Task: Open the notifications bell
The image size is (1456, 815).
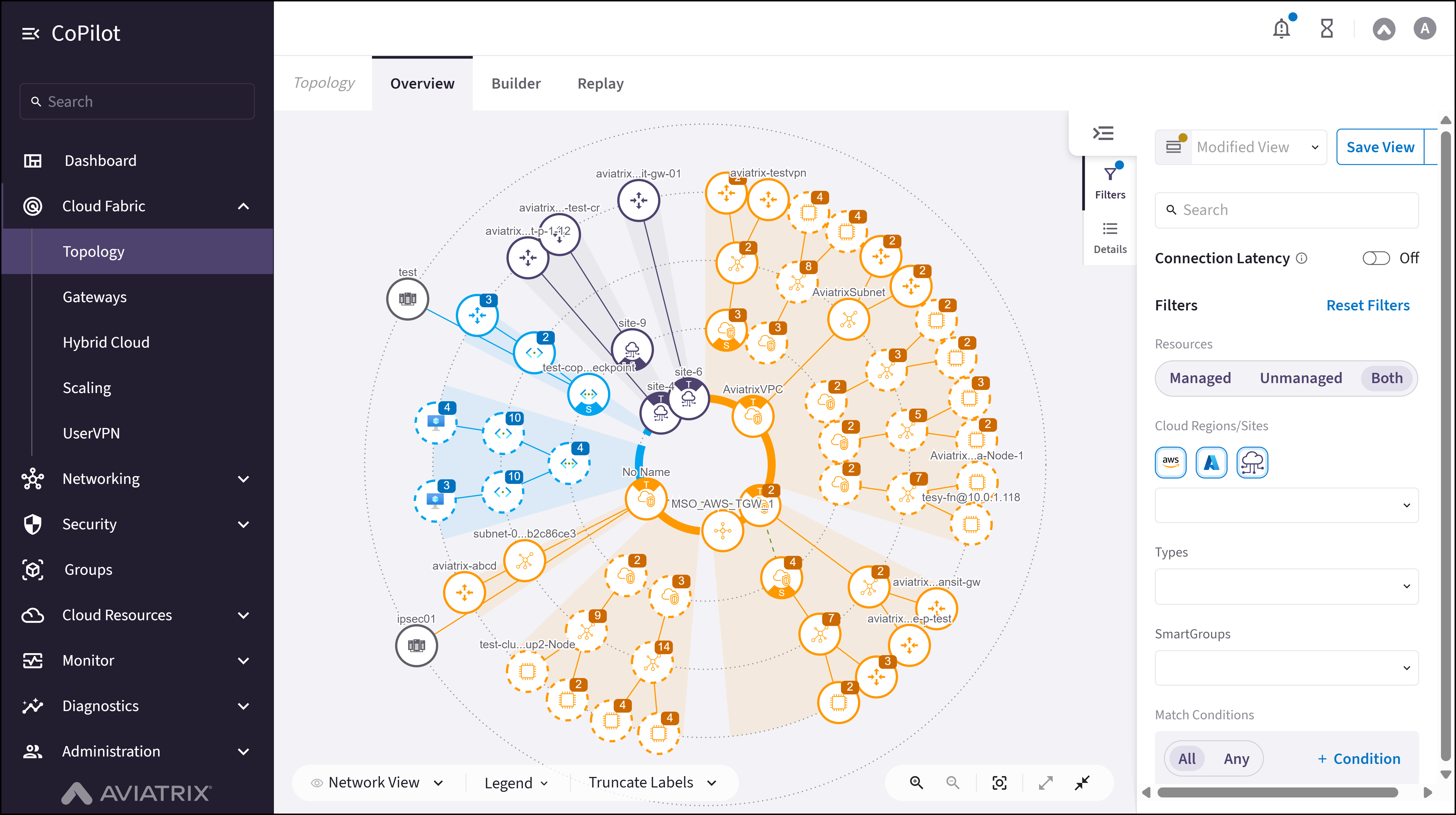Action: (1281, 28)
